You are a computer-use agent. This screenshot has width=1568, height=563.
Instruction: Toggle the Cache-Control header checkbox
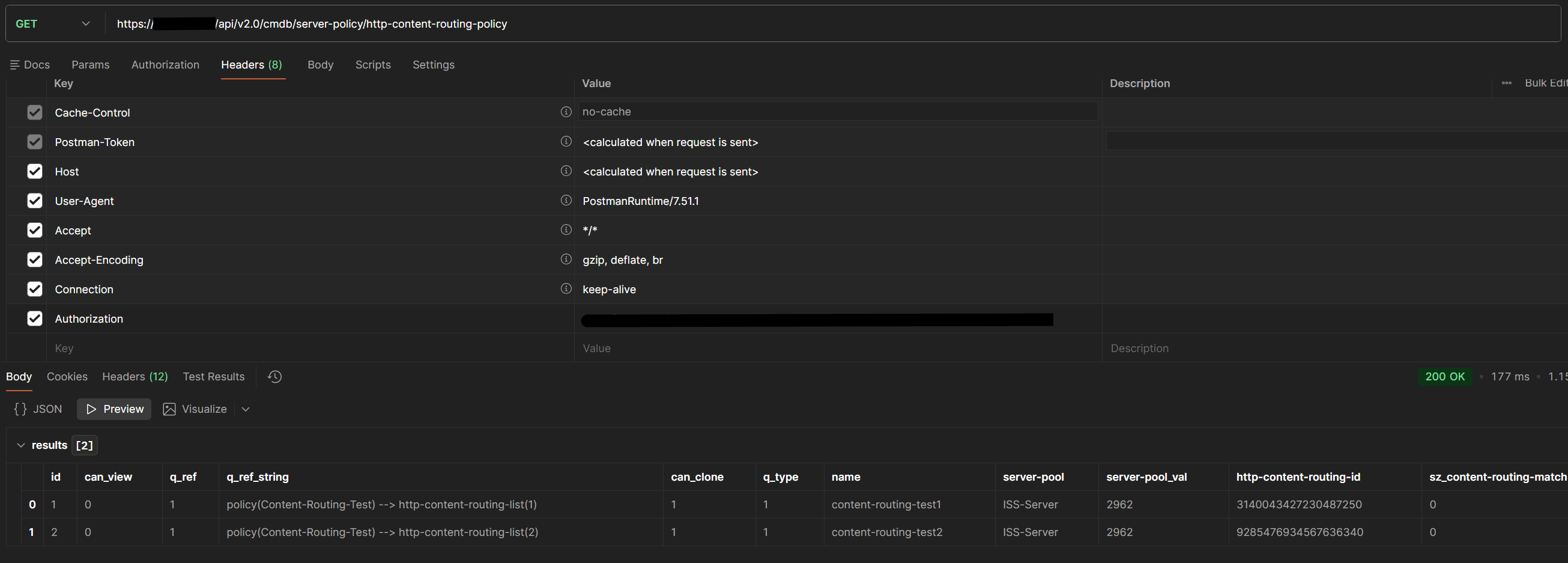click(x=35, y=112)
